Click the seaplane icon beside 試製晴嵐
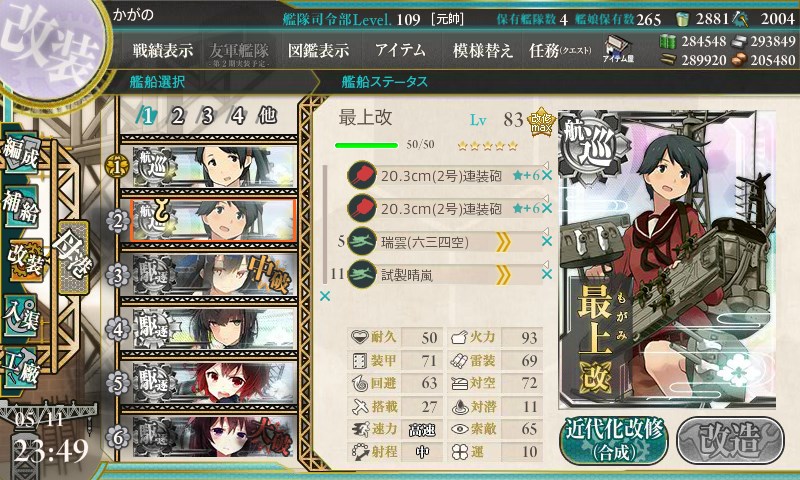Screen dimensions: 800x480 tap(362, 274)
